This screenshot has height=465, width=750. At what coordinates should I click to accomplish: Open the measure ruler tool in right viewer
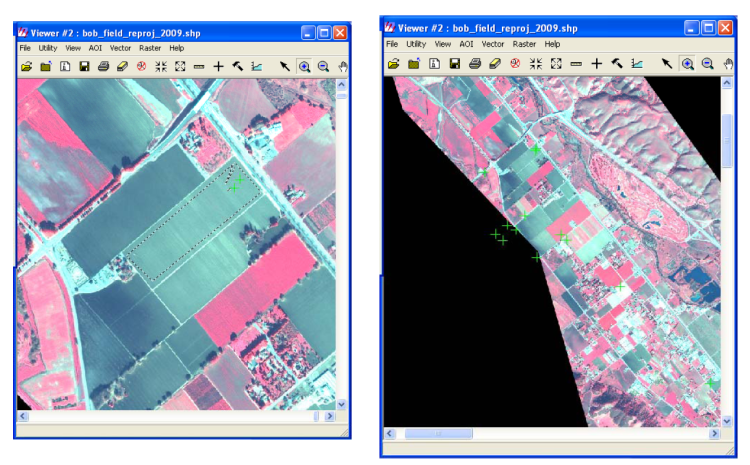coord(576,64)
